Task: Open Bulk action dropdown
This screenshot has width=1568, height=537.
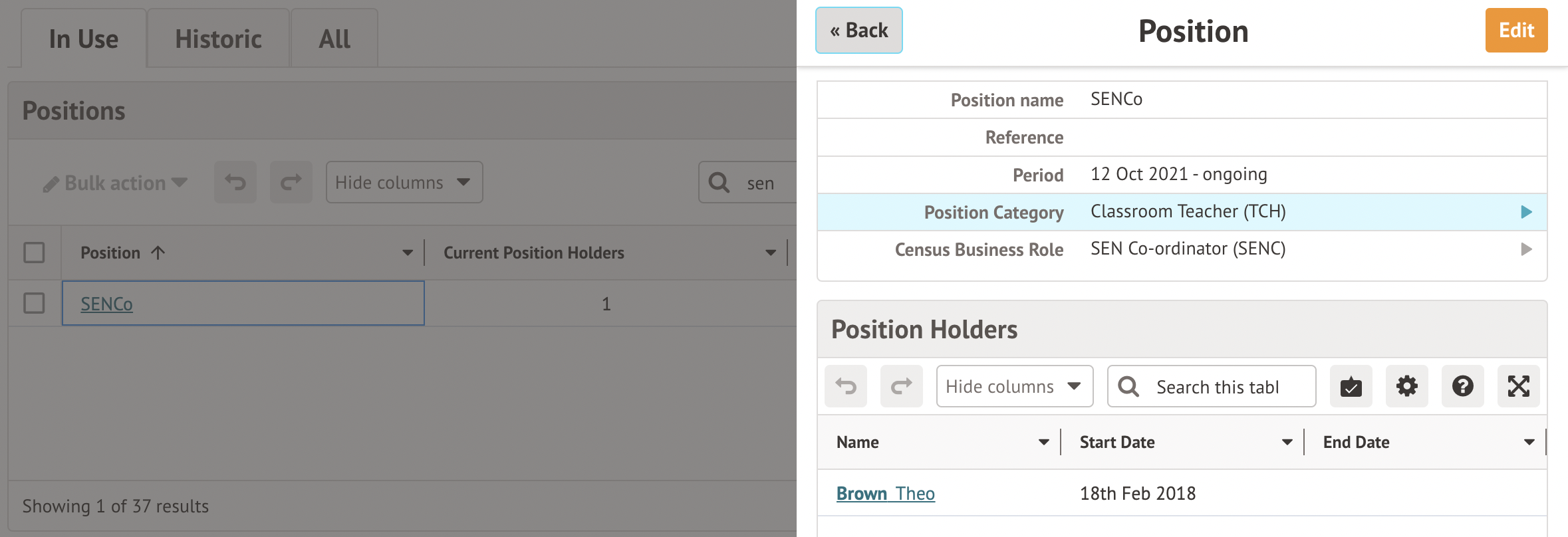Action: point(116,183)
